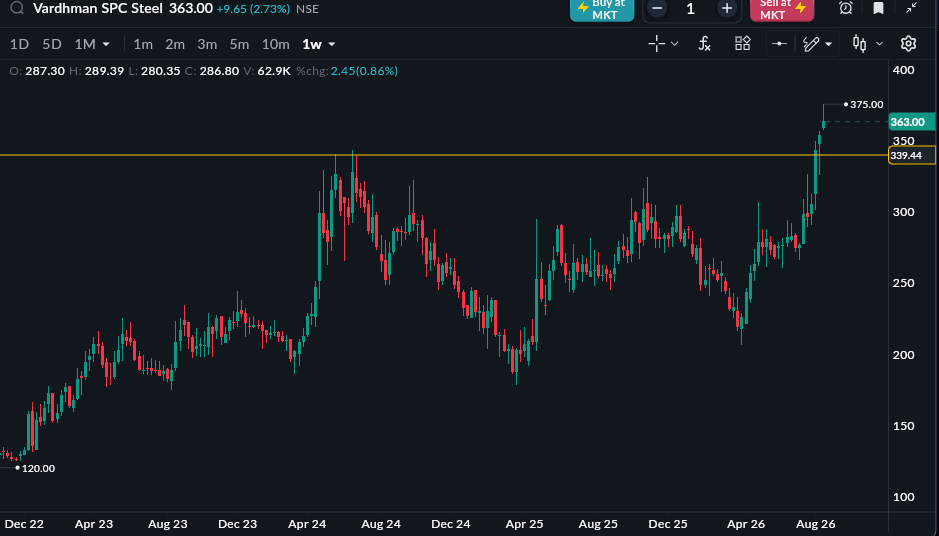The width and height of the screenshot is (939, 536).
Task: Bookmark Vardhman SPC Steel to watchlist
Action: pos(879,8)
